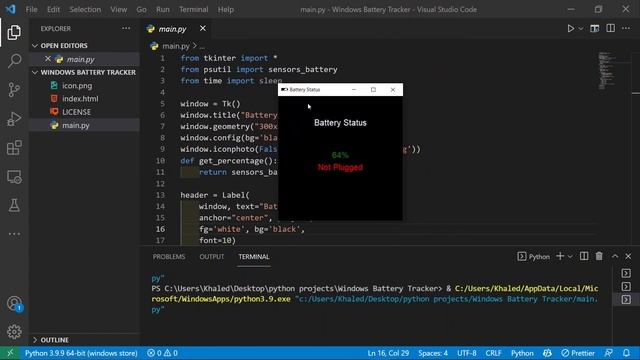Close the main.py editor tab
Viewport: 640px width, 360px height.
[202, 28]
